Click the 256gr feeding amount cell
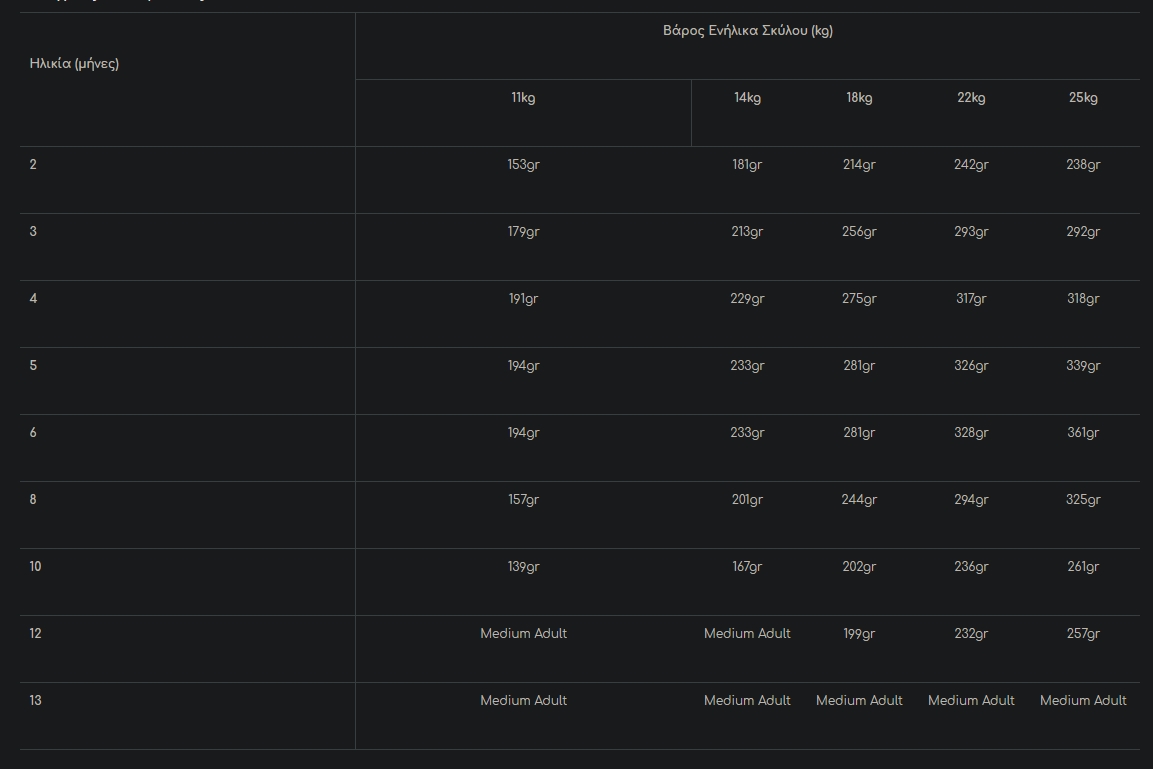This screenshot has height=769, width=1153. (859, 232)
